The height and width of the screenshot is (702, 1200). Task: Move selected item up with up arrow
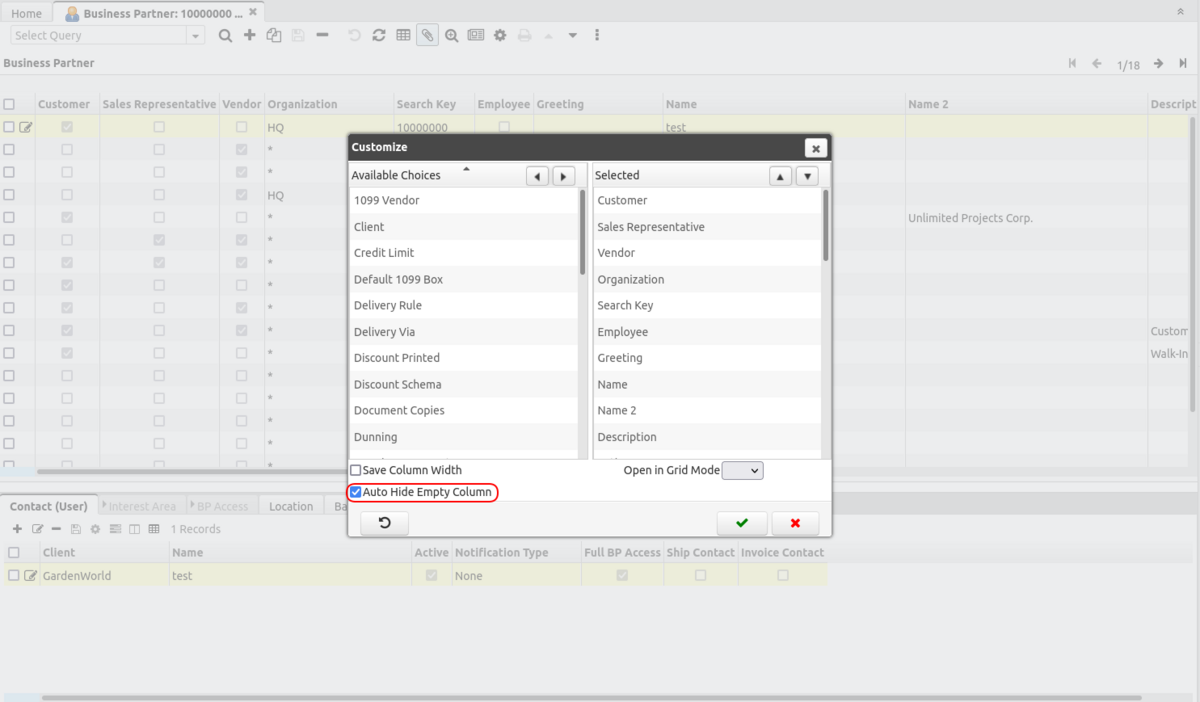coord(780,176)
